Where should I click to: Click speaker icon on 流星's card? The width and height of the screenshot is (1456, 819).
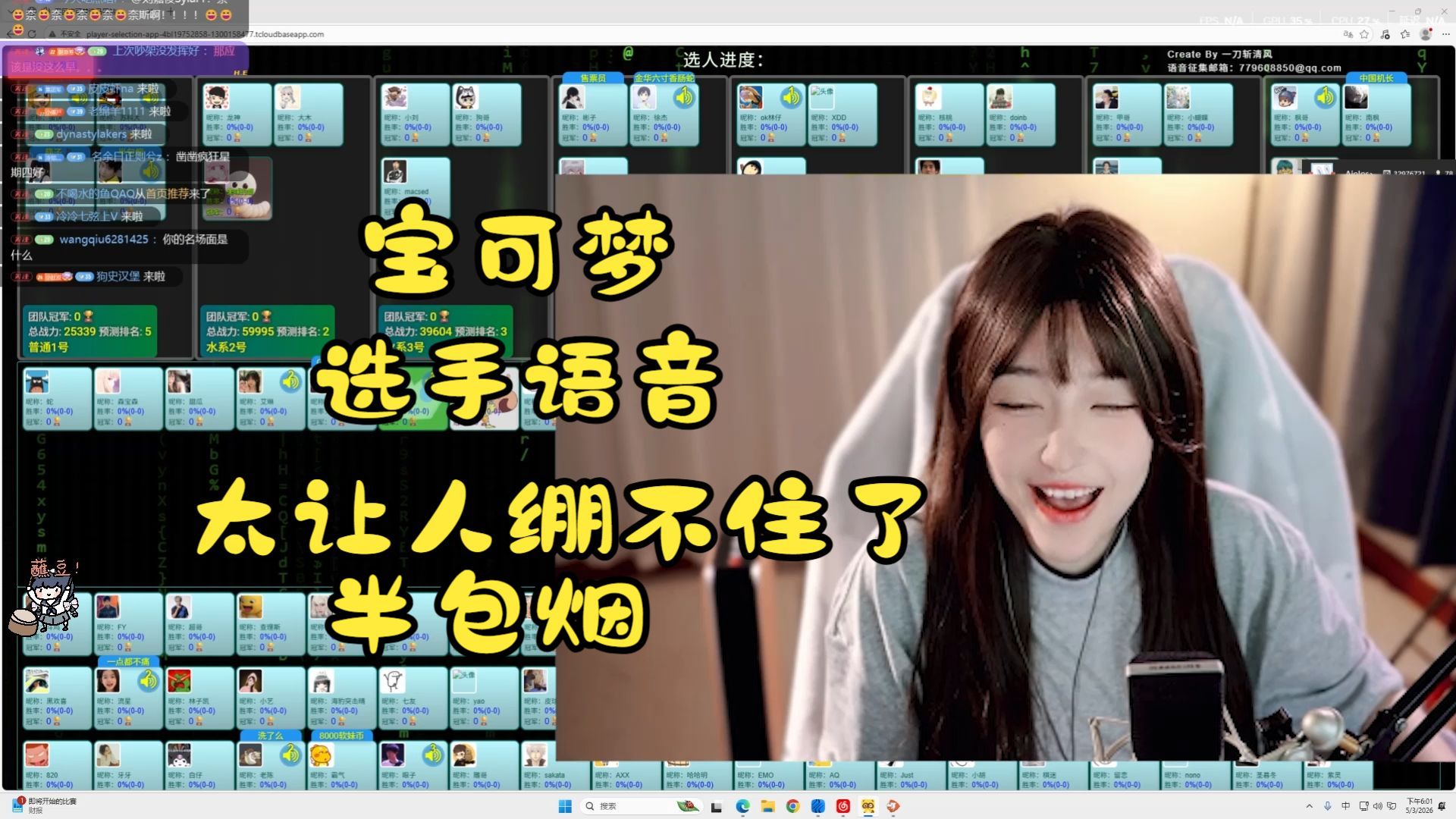[148, 680]
